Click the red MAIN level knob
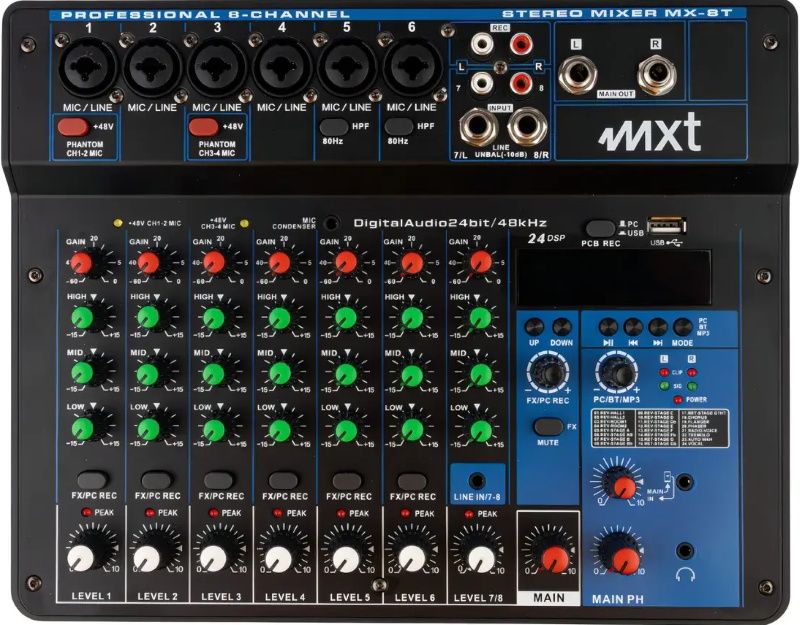Screen dimensions: 800x625 (x=555, y=560)
